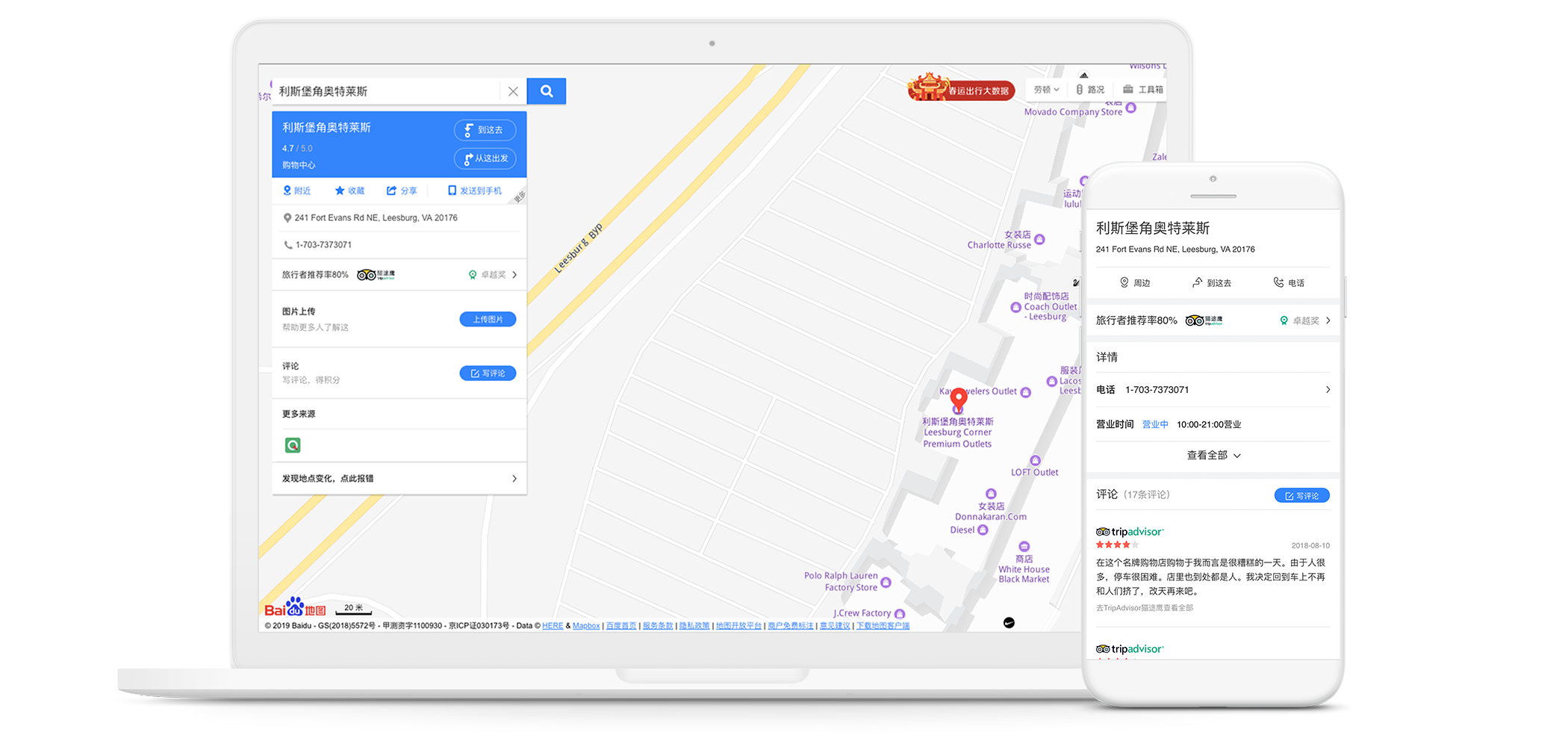Tap the 周边 nearby tab on phone
This screenshot has height=747, width=1568.
tap(1135, 283)
